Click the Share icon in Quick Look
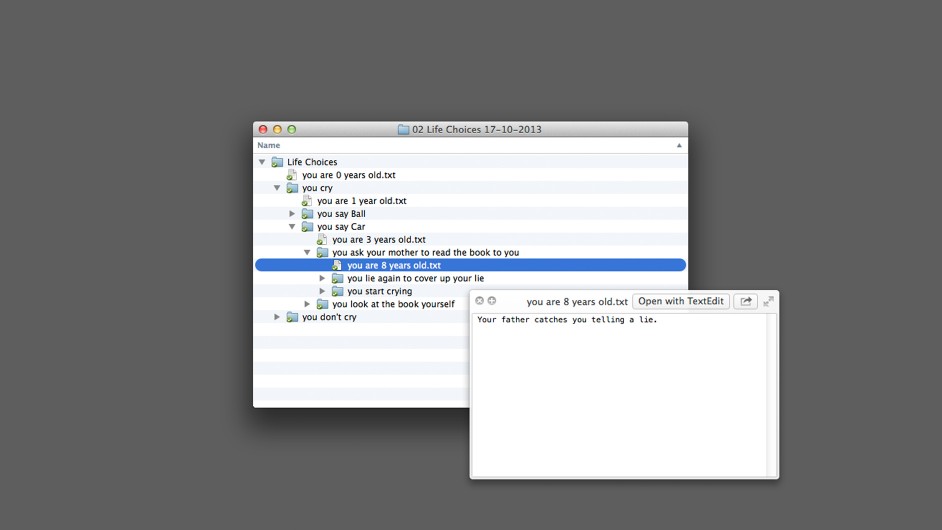 [745, 301]
